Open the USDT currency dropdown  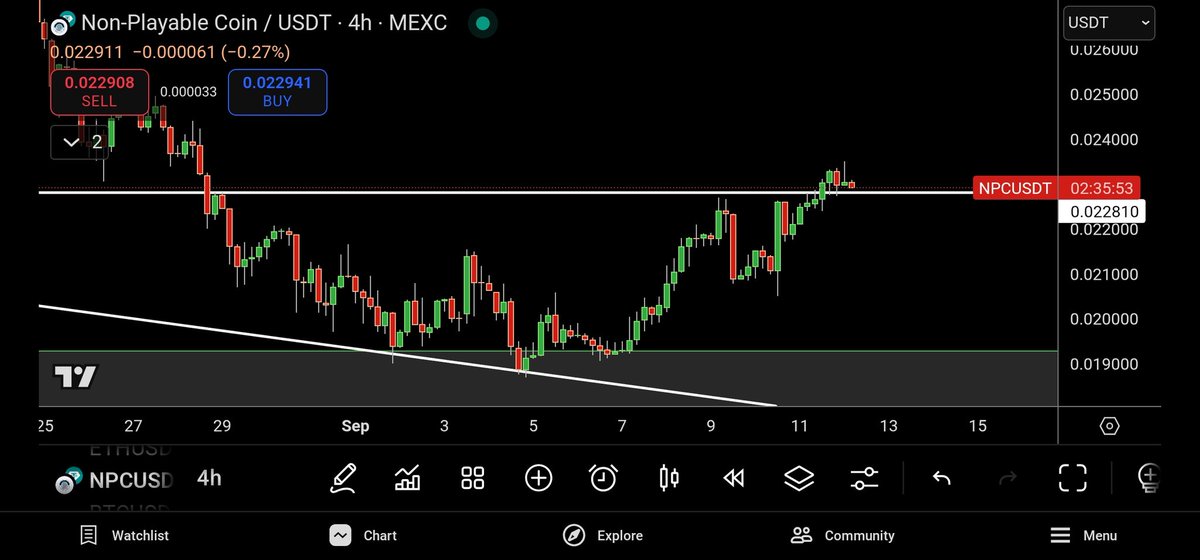(1108, 22)
